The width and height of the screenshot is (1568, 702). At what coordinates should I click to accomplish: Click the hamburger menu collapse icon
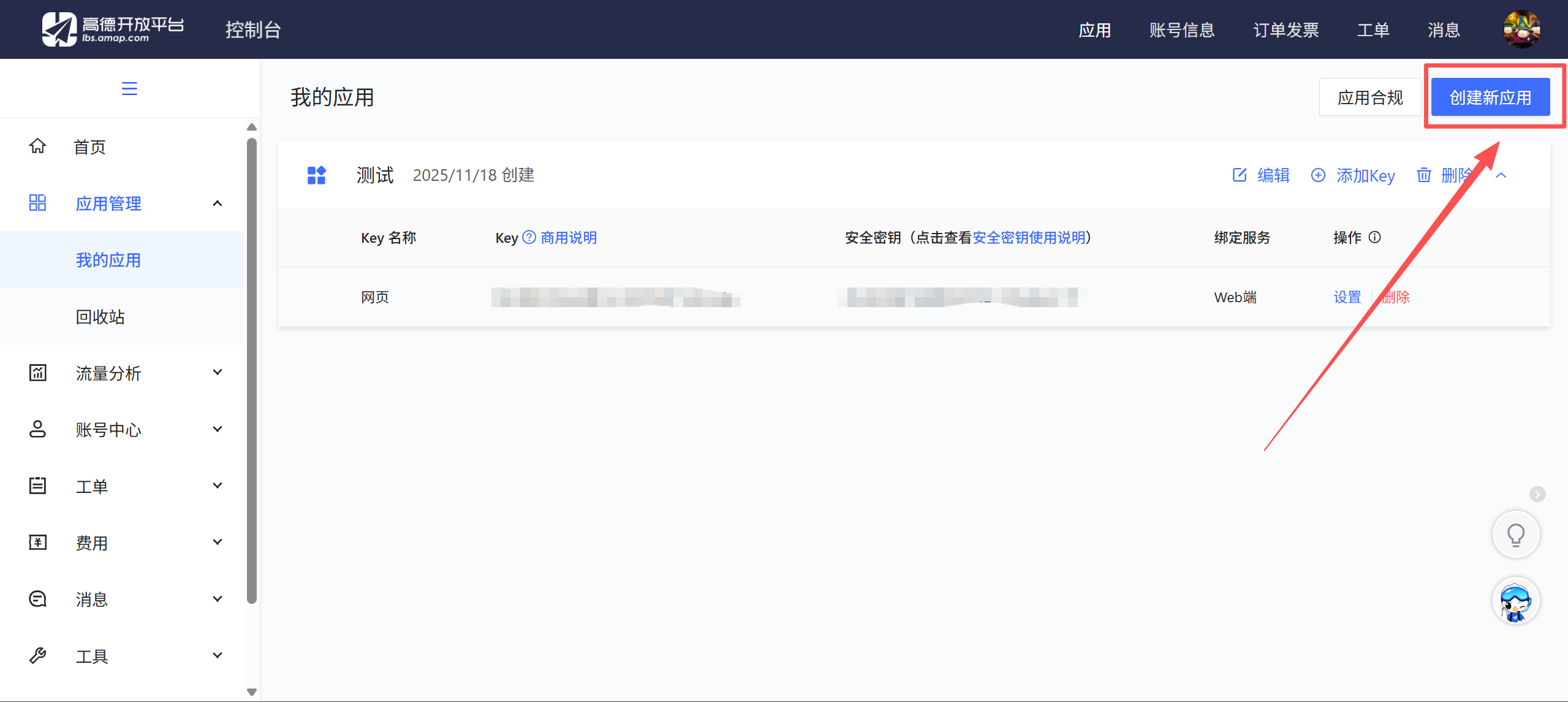click(x=129, y=89)
